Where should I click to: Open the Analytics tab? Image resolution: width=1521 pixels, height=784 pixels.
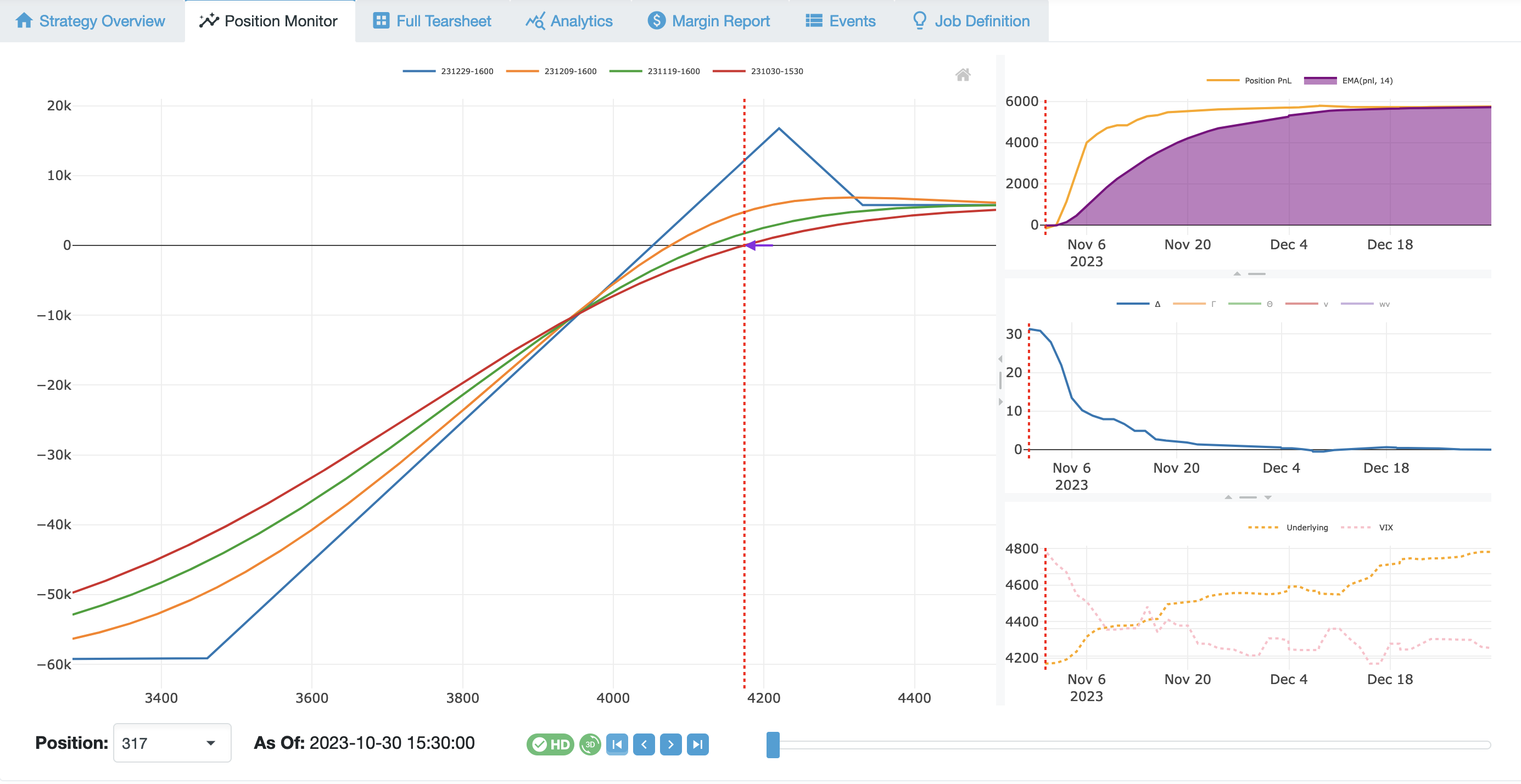(578, 20)
